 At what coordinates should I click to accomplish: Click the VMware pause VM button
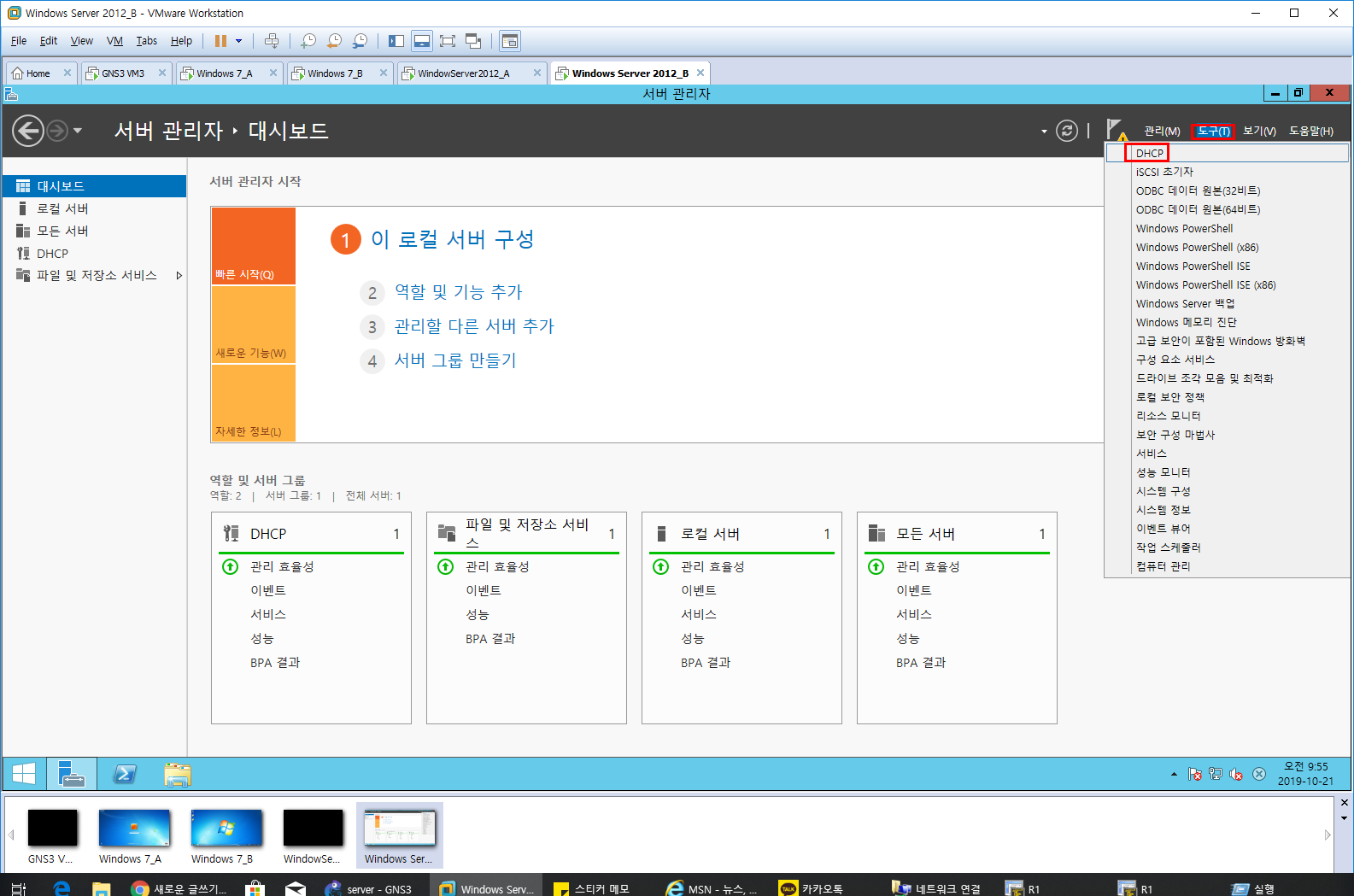(221, 41)
